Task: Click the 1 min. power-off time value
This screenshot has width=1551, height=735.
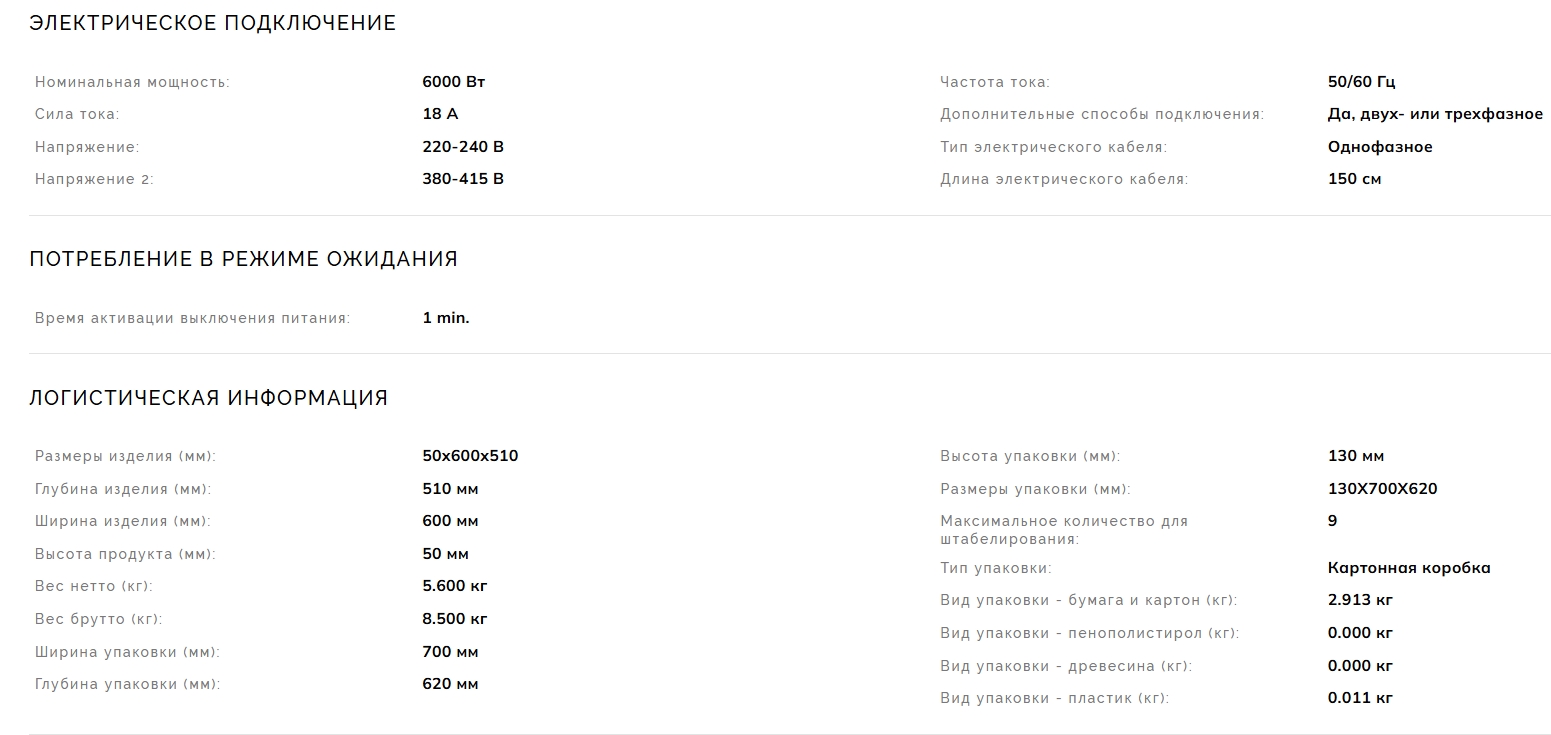Action: (446, 318)
